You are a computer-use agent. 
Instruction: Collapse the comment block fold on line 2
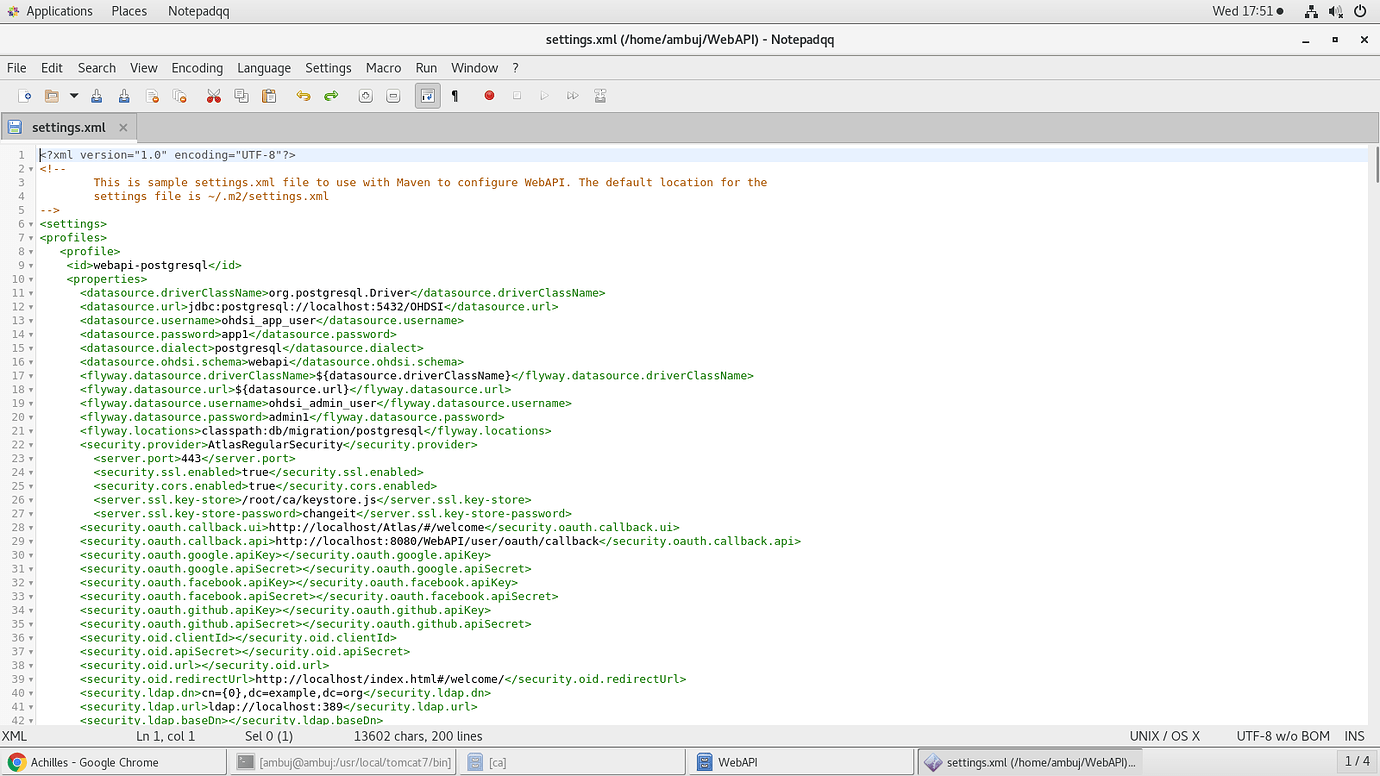click(31, 168)
